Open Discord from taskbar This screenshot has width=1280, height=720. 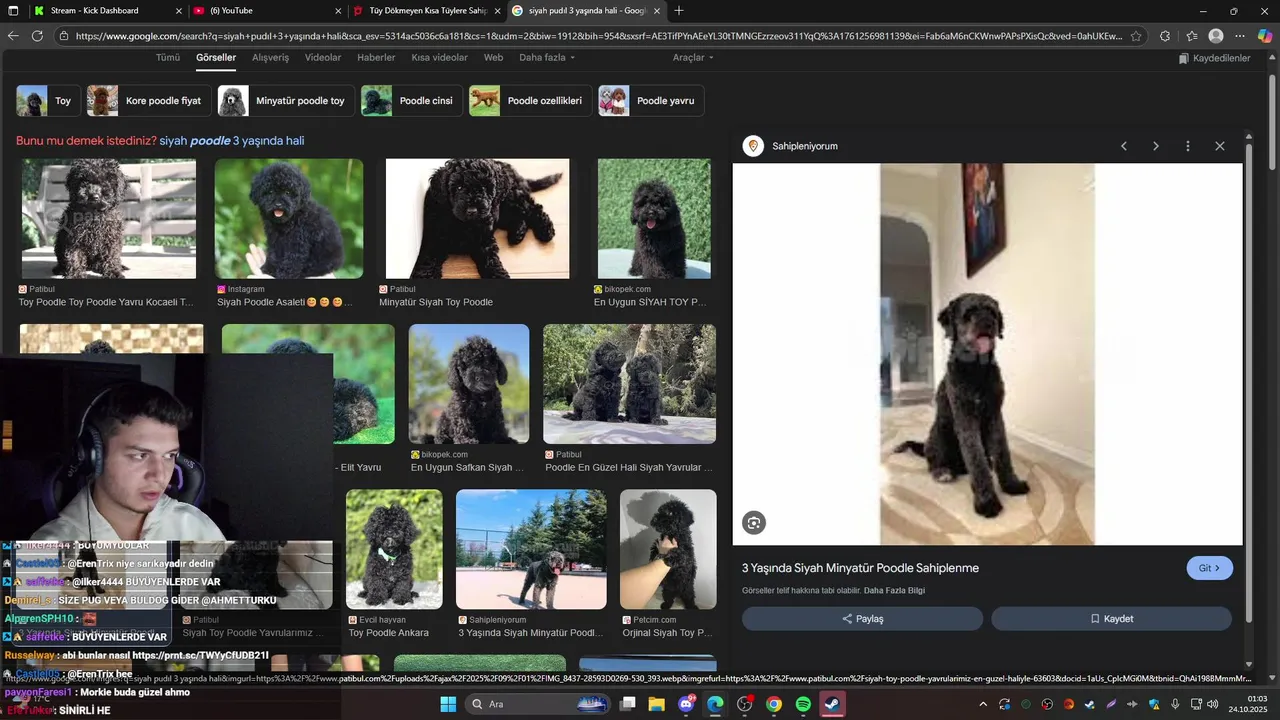click(x=686, y=704)
